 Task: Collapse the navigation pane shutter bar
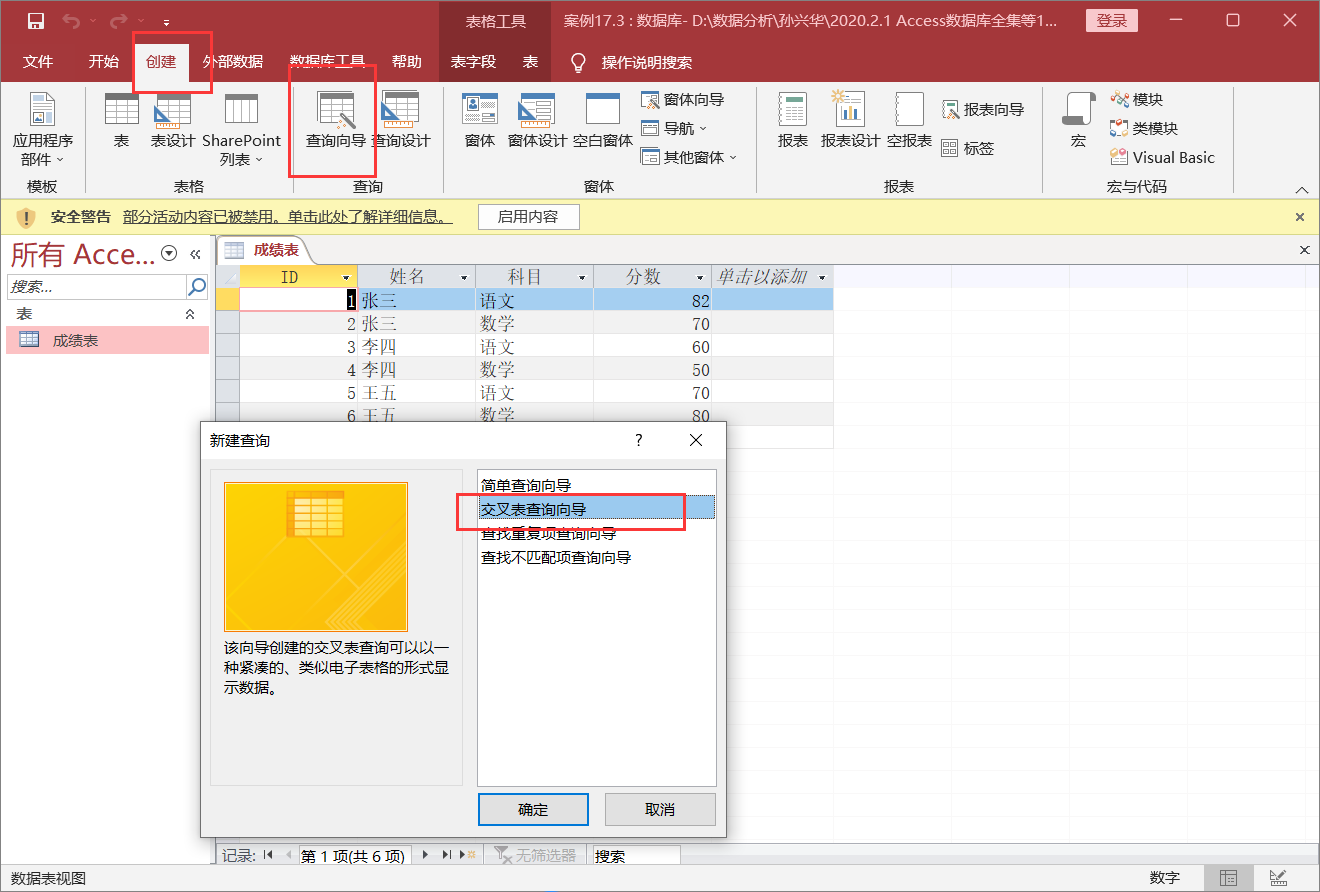coord(196,254)
